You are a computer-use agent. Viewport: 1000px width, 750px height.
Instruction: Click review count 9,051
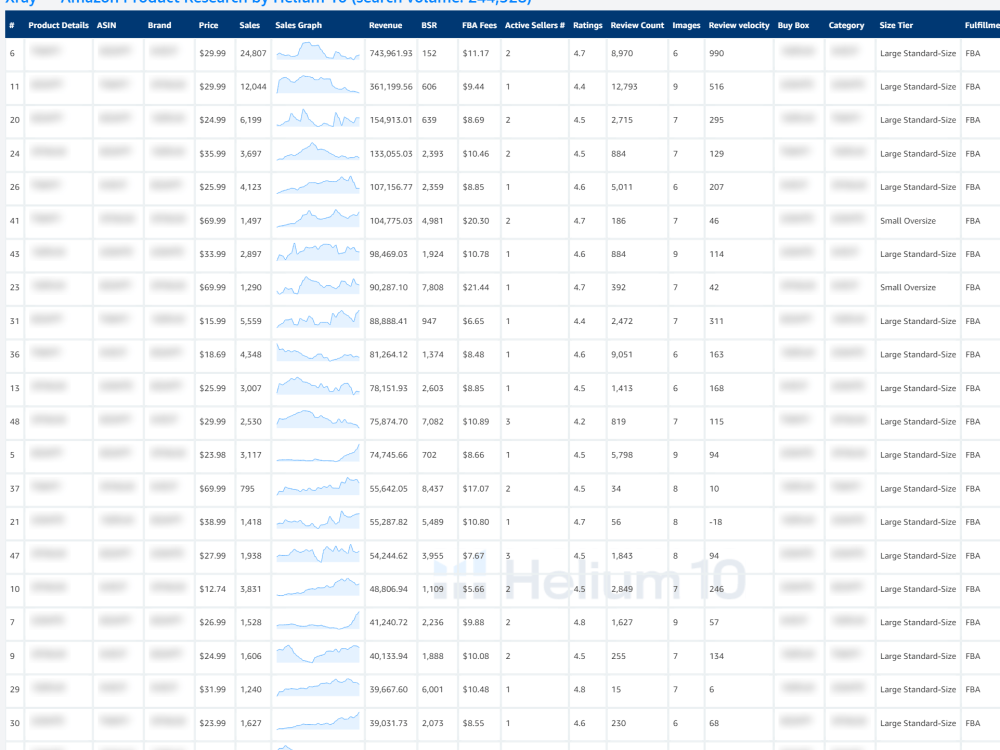[622, 355]
